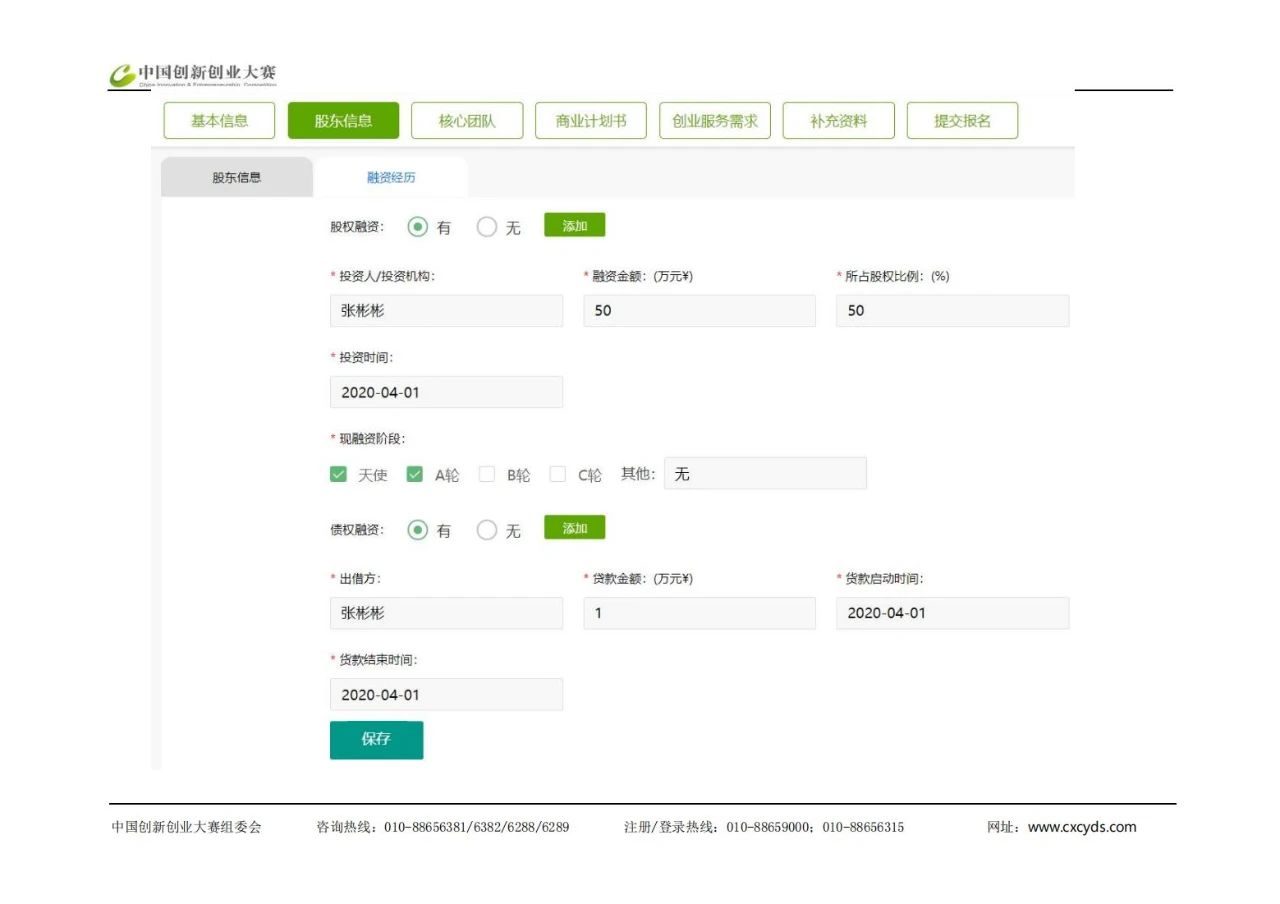Open the 提交报名 tab
Screen dimensions: 1280x904
tap(962, 121)
